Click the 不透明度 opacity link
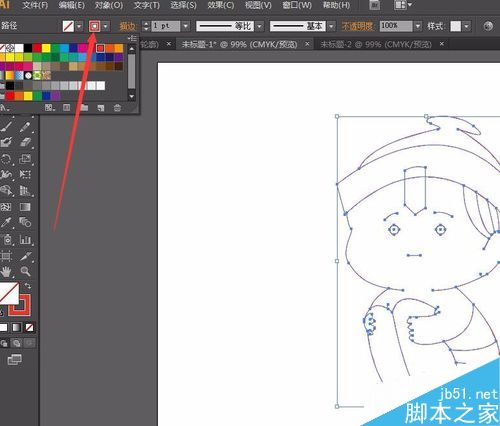The width and height of the screenshot is (500, 426). coord(357,26)
